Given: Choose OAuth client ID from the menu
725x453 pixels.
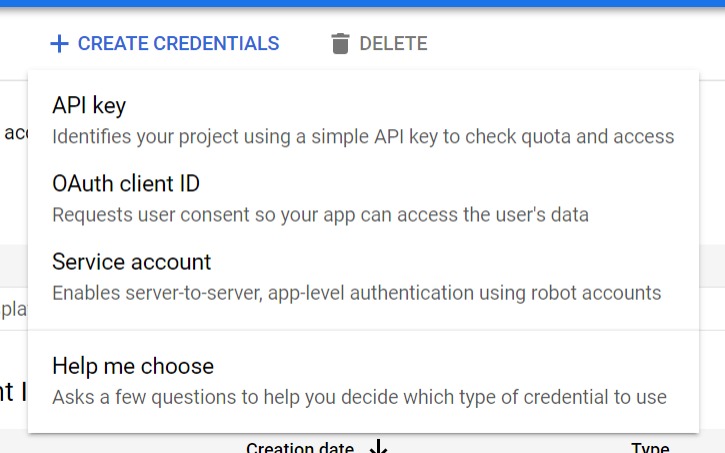Looking at the screenshot, I should (363, 198).
